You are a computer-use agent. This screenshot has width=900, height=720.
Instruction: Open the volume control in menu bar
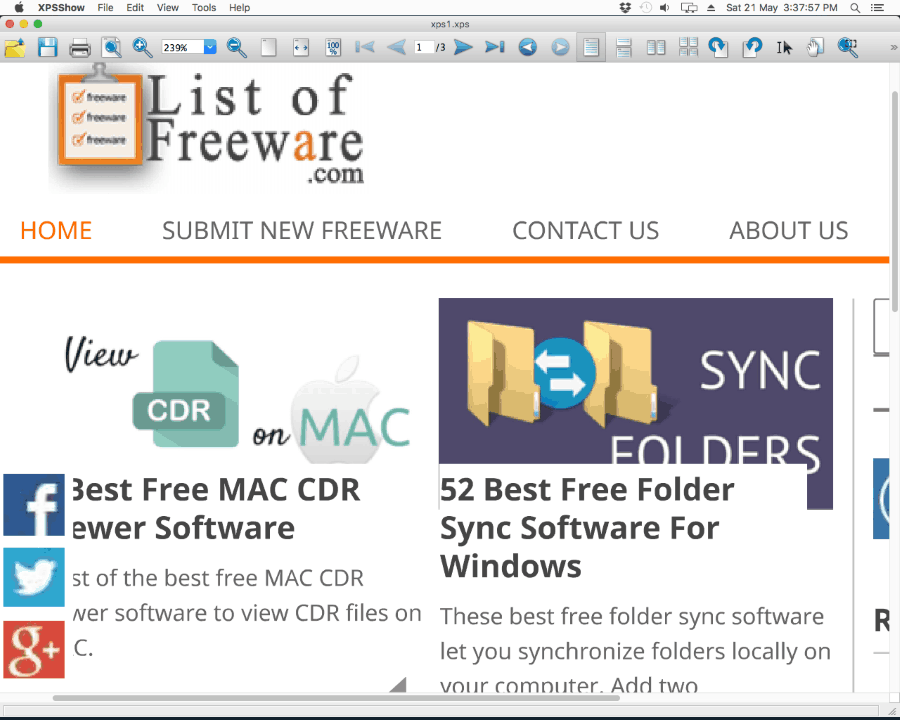[x=665, y=7]
